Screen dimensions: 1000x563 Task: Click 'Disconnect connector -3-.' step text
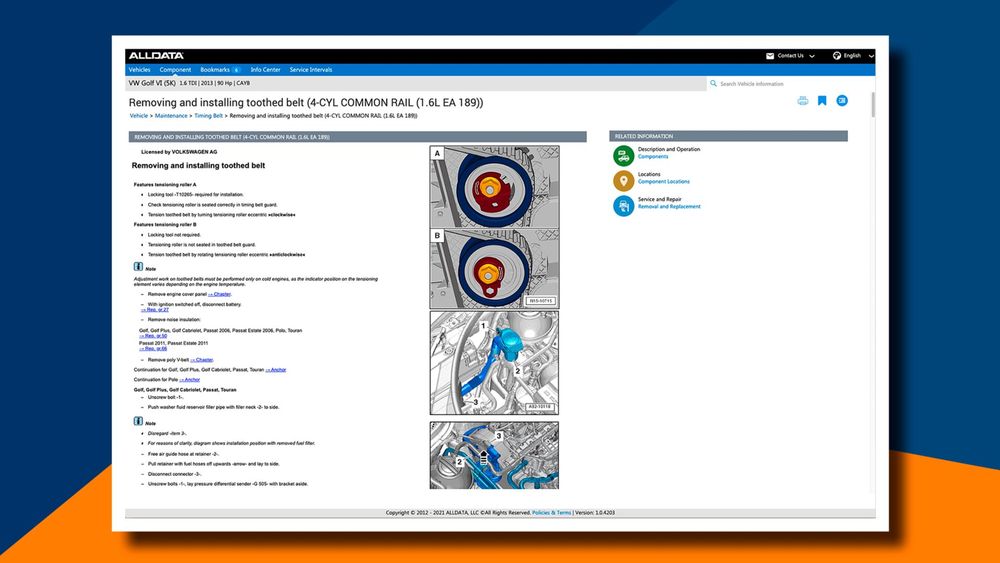[175, 474]
